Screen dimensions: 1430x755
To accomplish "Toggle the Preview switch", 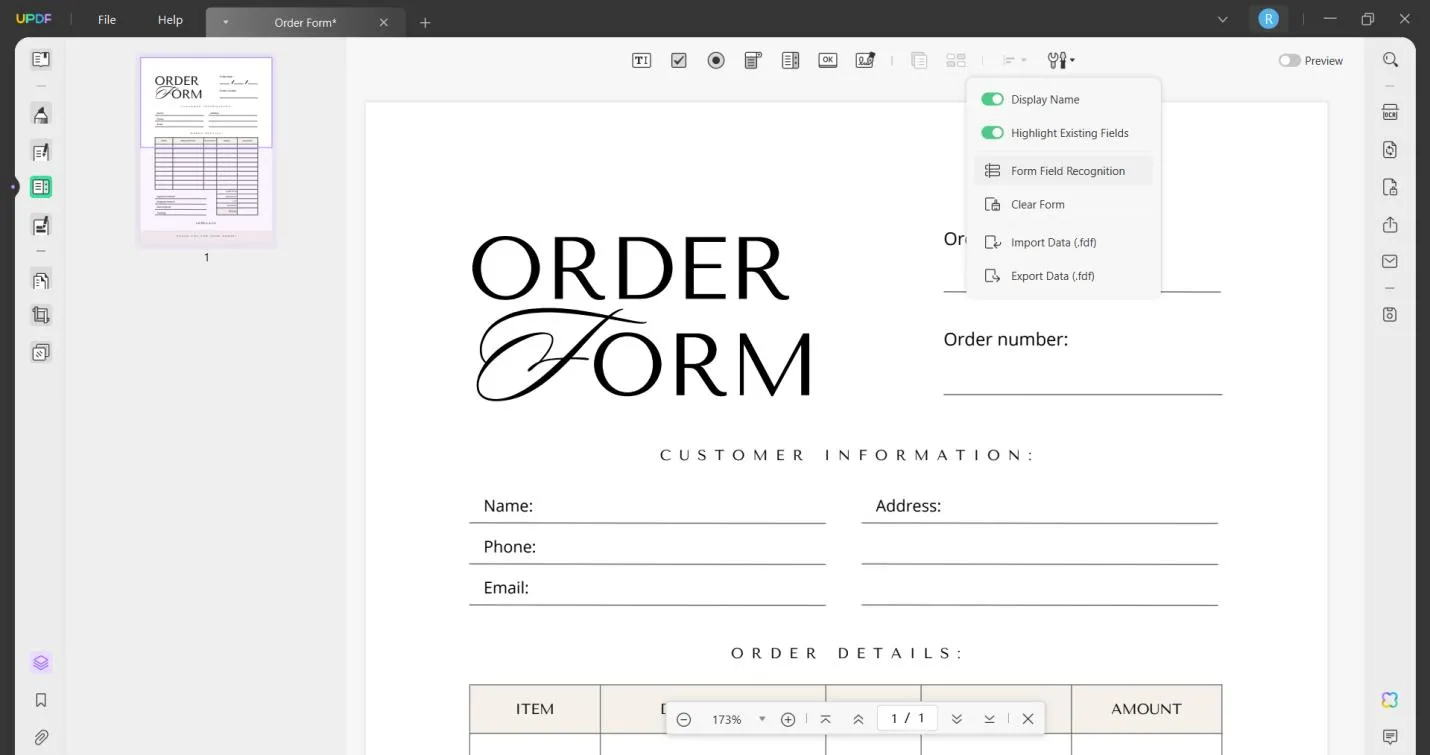I will click(x=1289, y=61).
